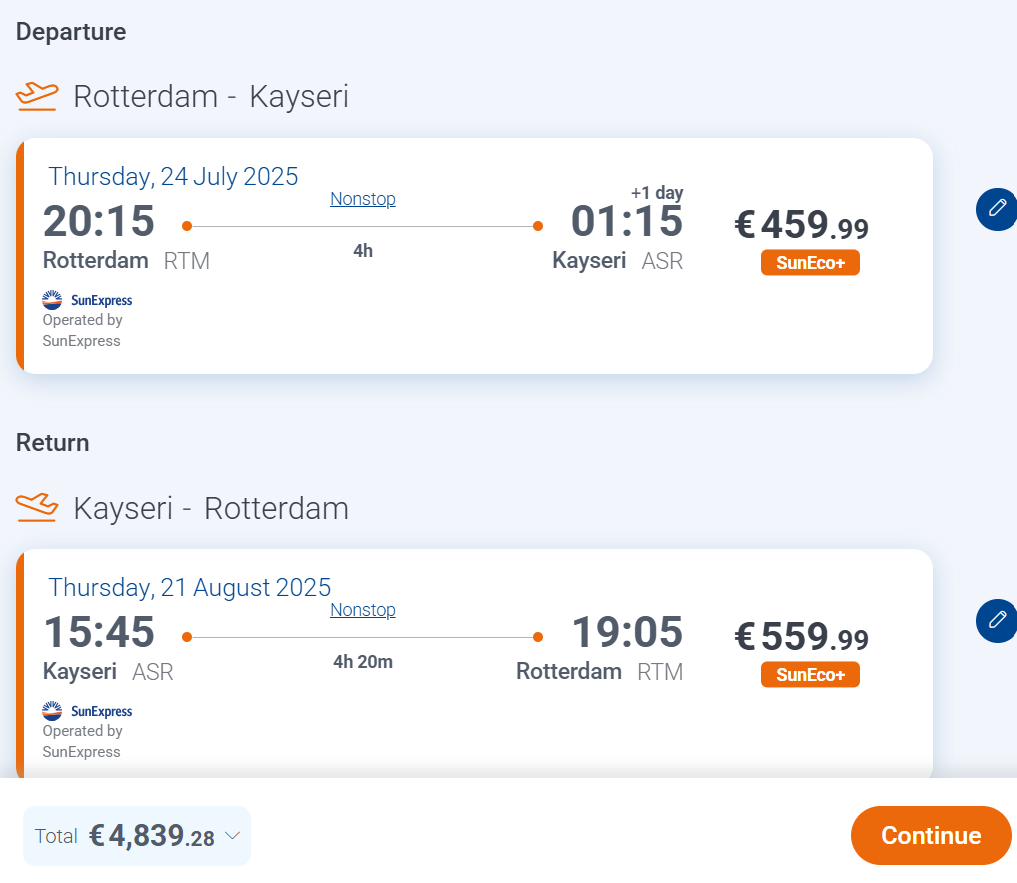Click the Total €4,839.28 summary box

tap(137, 836)
